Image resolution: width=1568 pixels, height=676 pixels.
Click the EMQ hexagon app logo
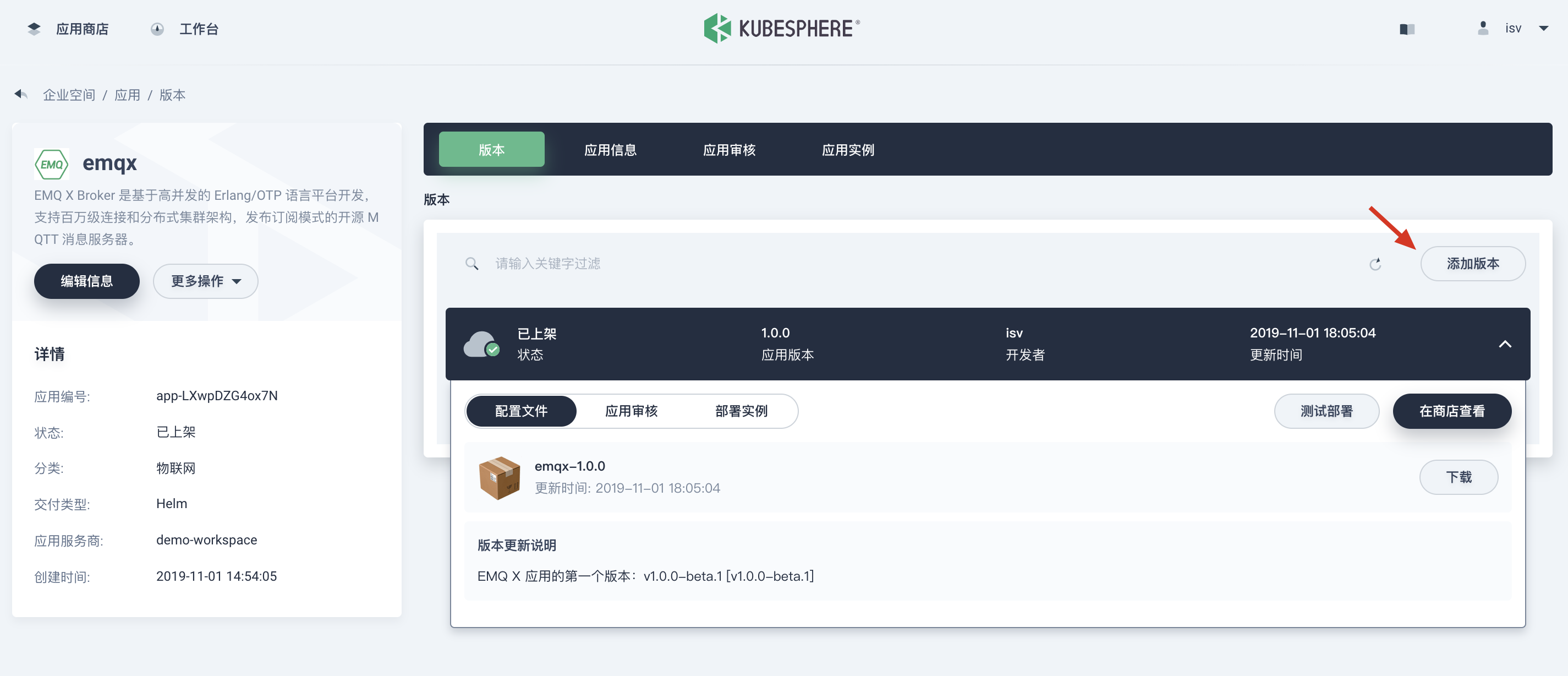click(52, 163)
